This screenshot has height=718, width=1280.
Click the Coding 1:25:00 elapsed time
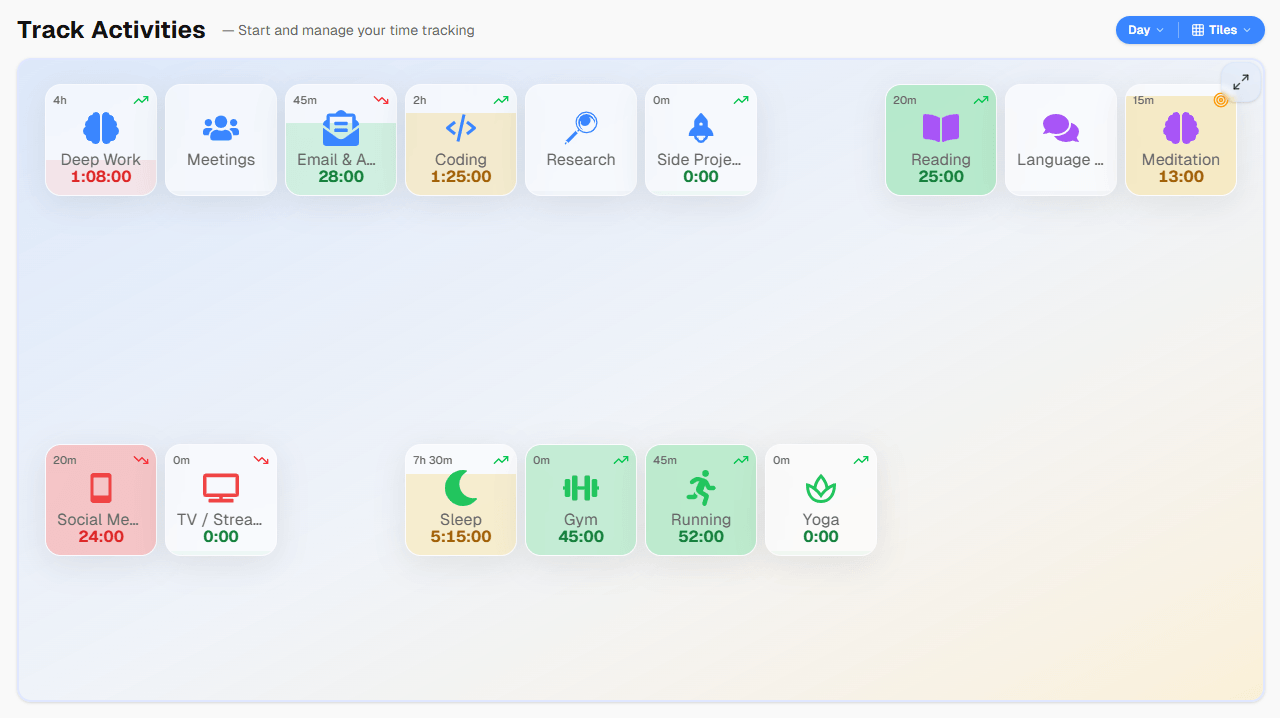(x=461, y=177)
